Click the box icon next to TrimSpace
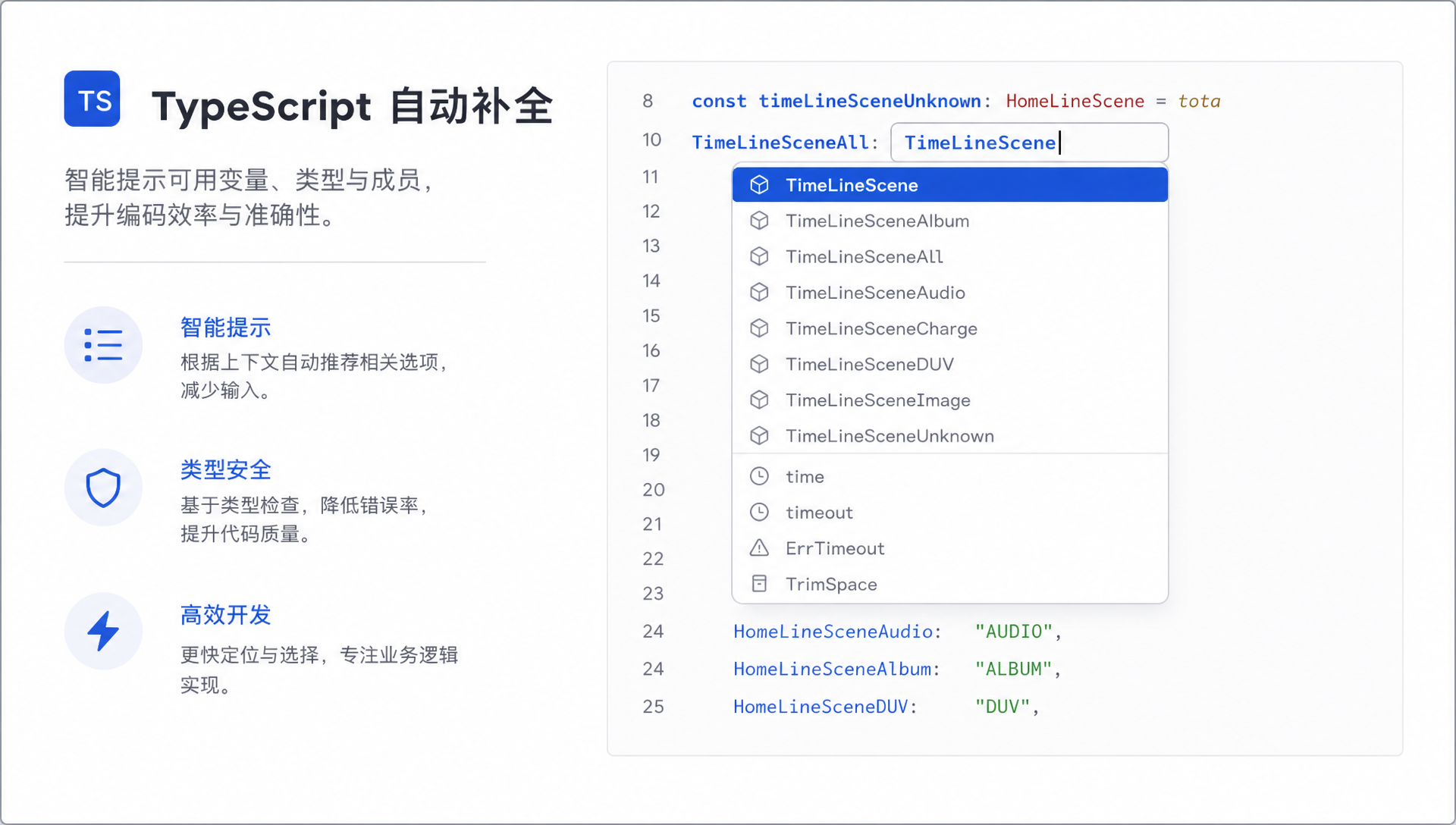Image resolution: width=1456 pixels, height=825 pixels. pos(759,583)
